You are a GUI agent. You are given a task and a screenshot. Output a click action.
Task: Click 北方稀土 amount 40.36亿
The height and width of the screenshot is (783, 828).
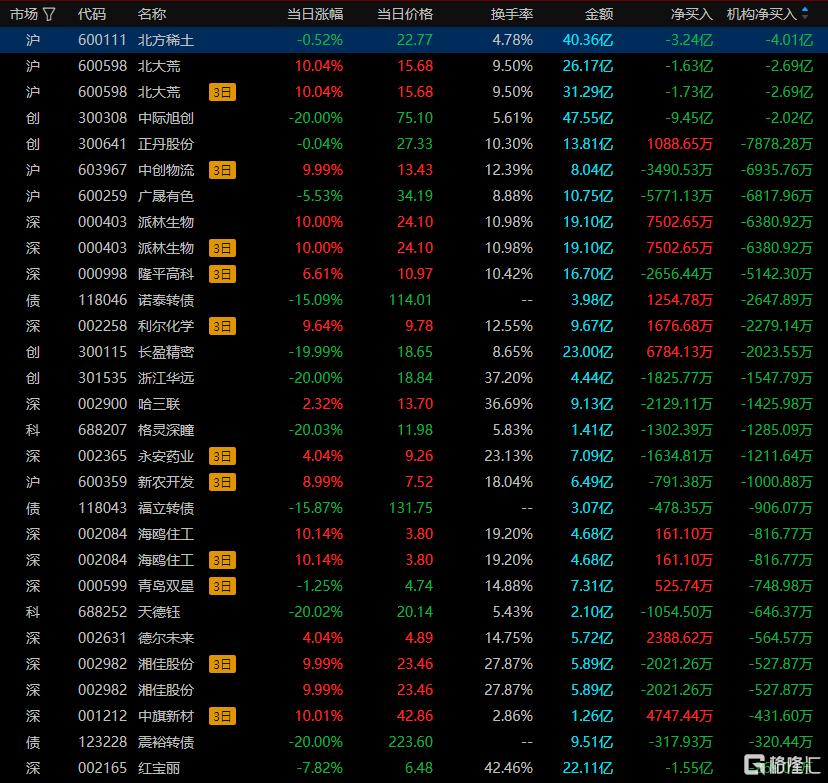pyautogui.click(x=588, y=40)
